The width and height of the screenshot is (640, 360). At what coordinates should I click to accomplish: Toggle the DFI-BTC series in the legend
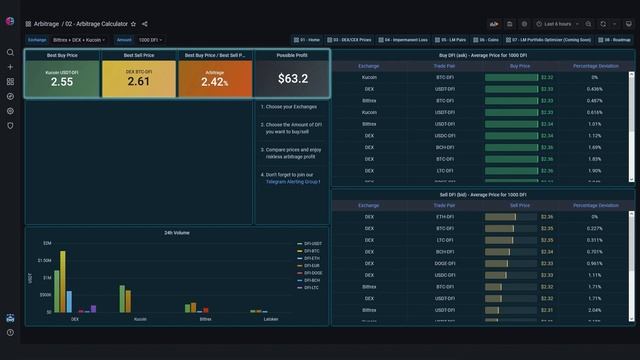point(312,251)
